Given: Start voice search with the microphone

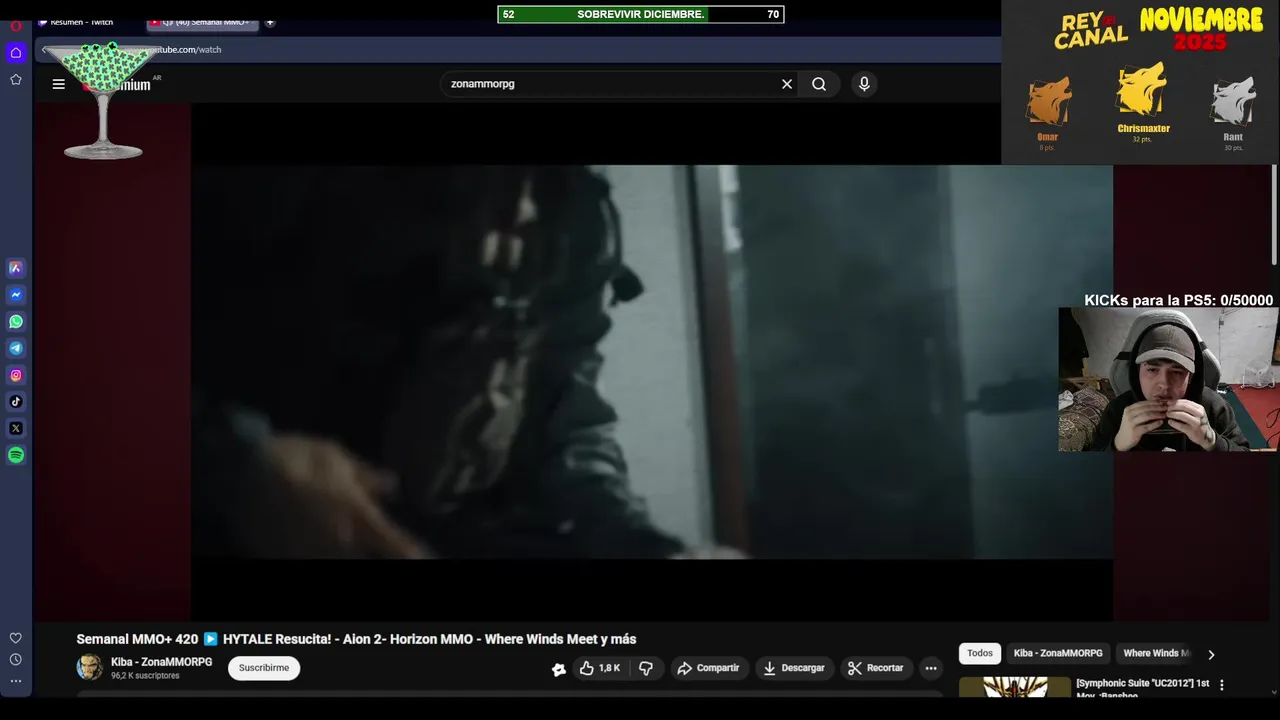Looking at the screenshot, I should pos(864,84).
